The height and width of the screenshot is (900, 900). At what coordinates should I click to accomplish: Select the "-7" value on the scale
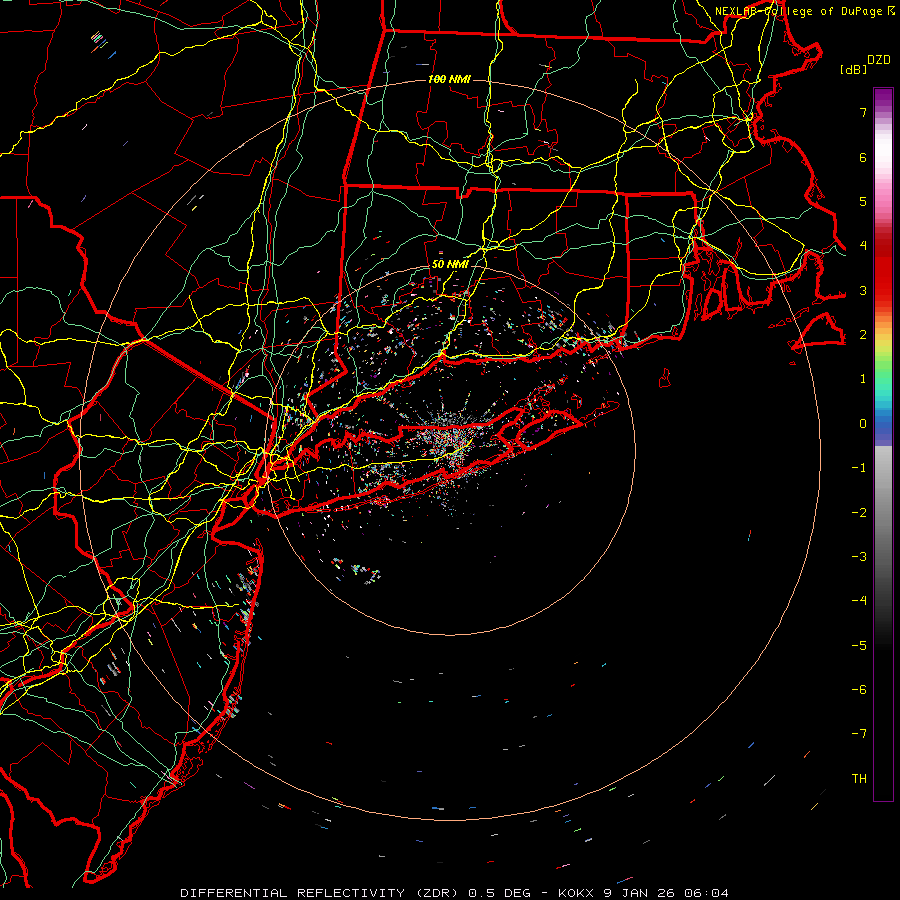point(859,734)
